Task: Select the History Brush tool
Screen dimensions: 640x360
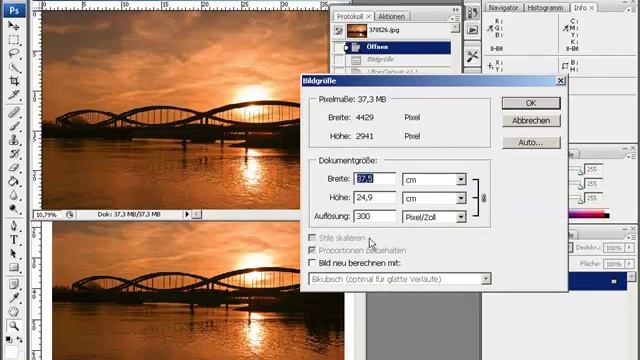Action: [x=14, y=153]
